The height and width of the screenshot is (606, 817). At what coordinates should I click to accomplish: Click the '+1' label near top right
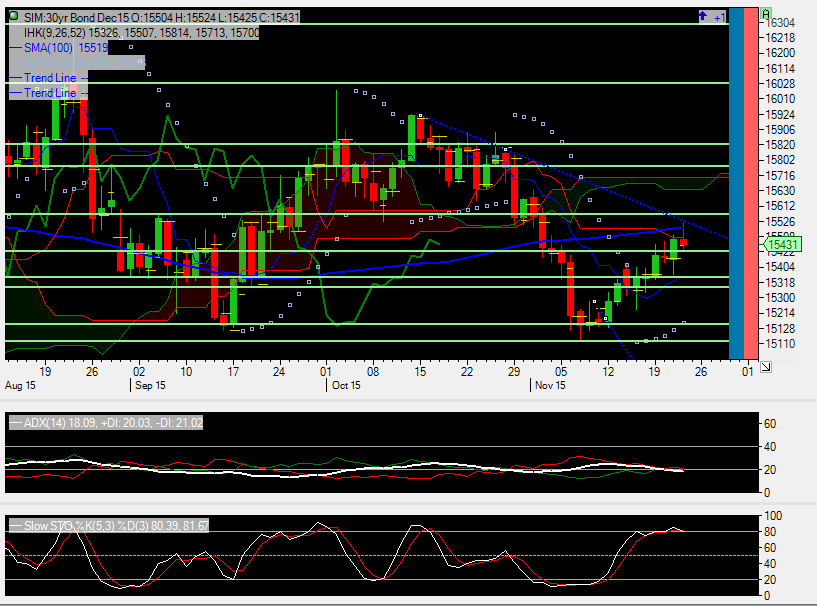coord(719,17)
